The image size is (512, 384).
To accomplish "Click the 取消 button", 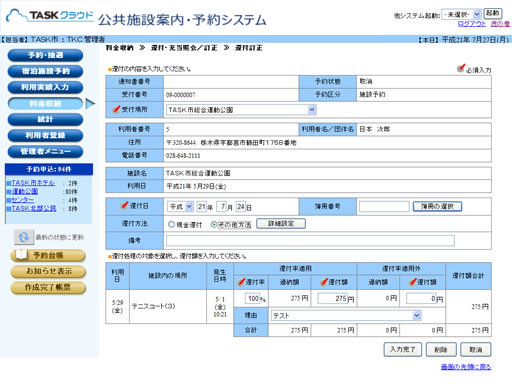I will (x=476, y=349).
